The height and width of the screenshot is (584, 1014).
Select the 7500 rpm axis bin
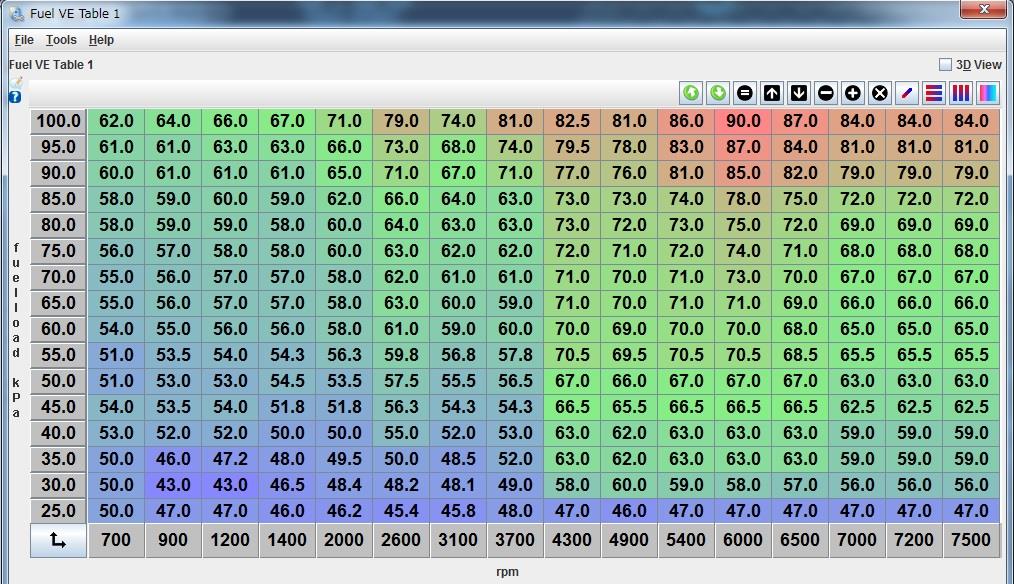971,540
